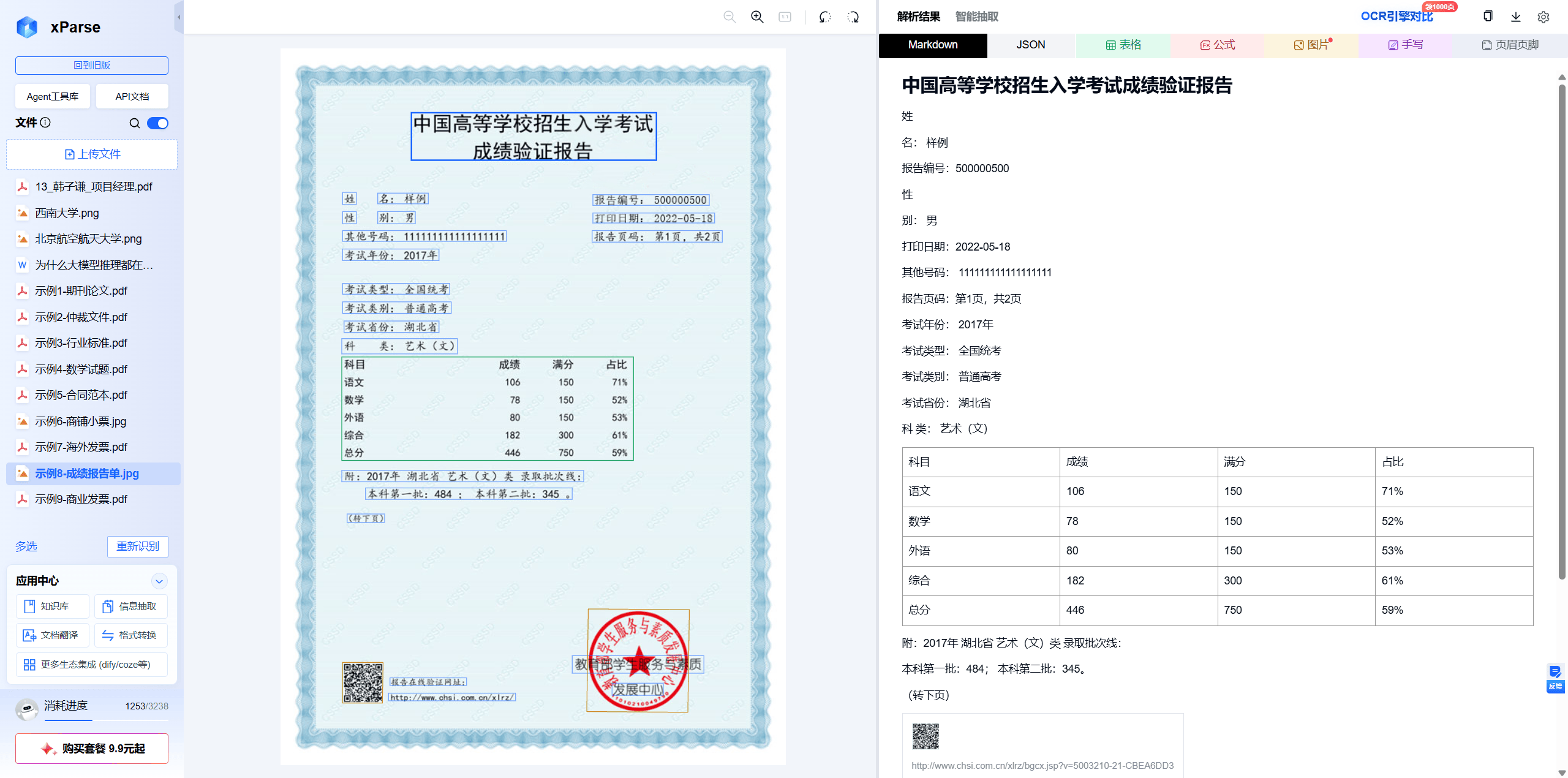Open the blue 反馈 feedback icon
Screen dimensions: 1568x778
click(x=1555, y=678)
